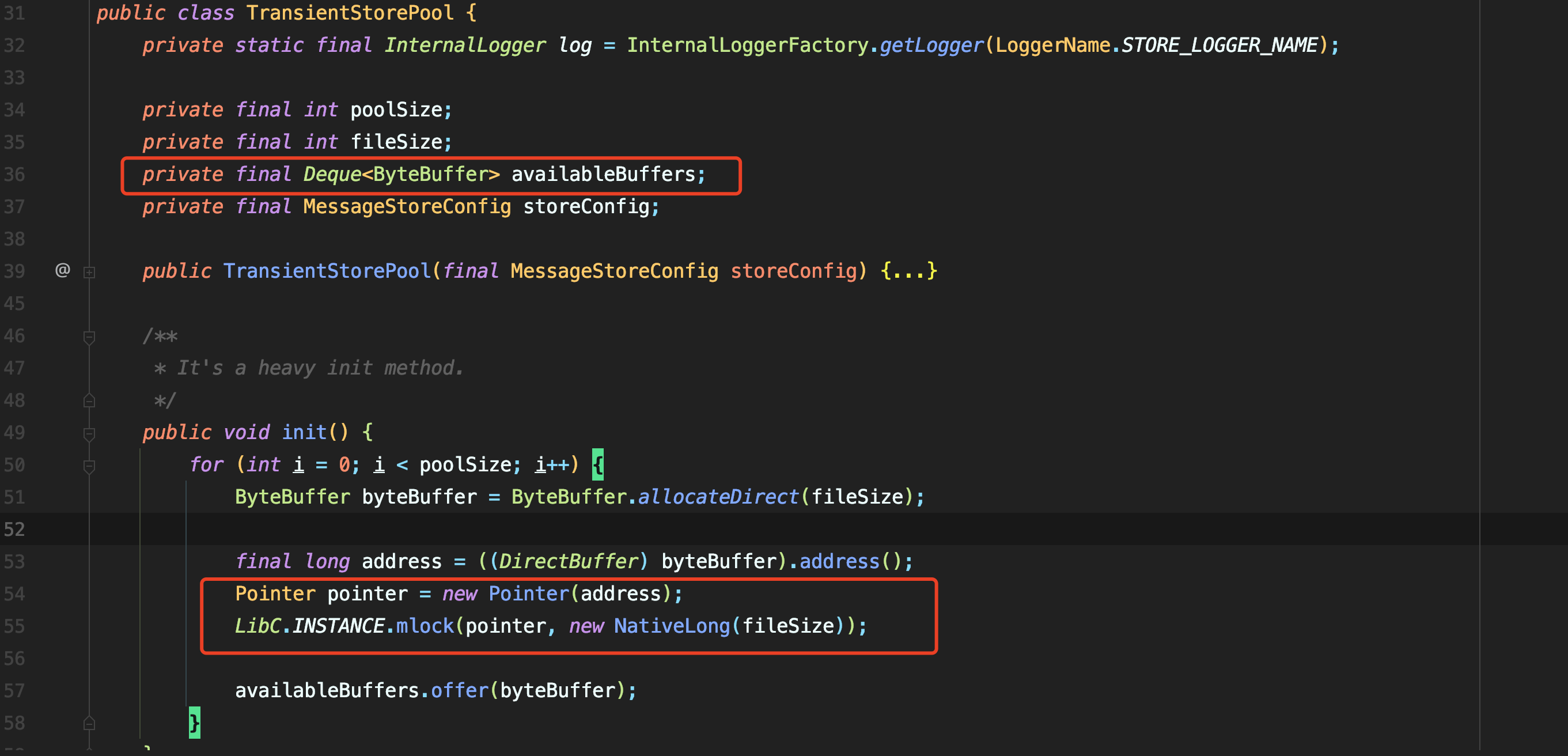
Task: Click the byteBuffer variable declaration on line 51
Action: tap(419, 497)
